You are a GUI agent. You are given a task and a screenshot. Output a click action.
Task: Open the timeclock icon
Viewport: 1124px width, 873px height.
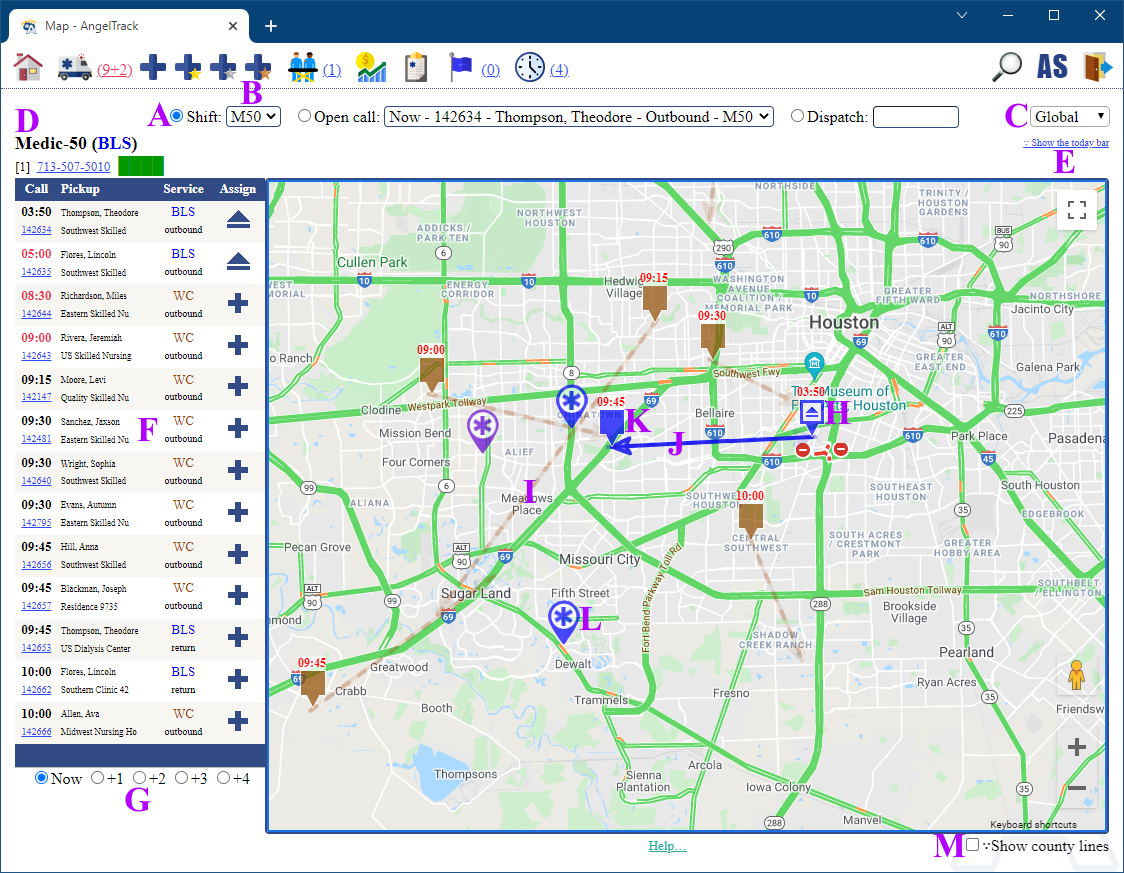530,67
